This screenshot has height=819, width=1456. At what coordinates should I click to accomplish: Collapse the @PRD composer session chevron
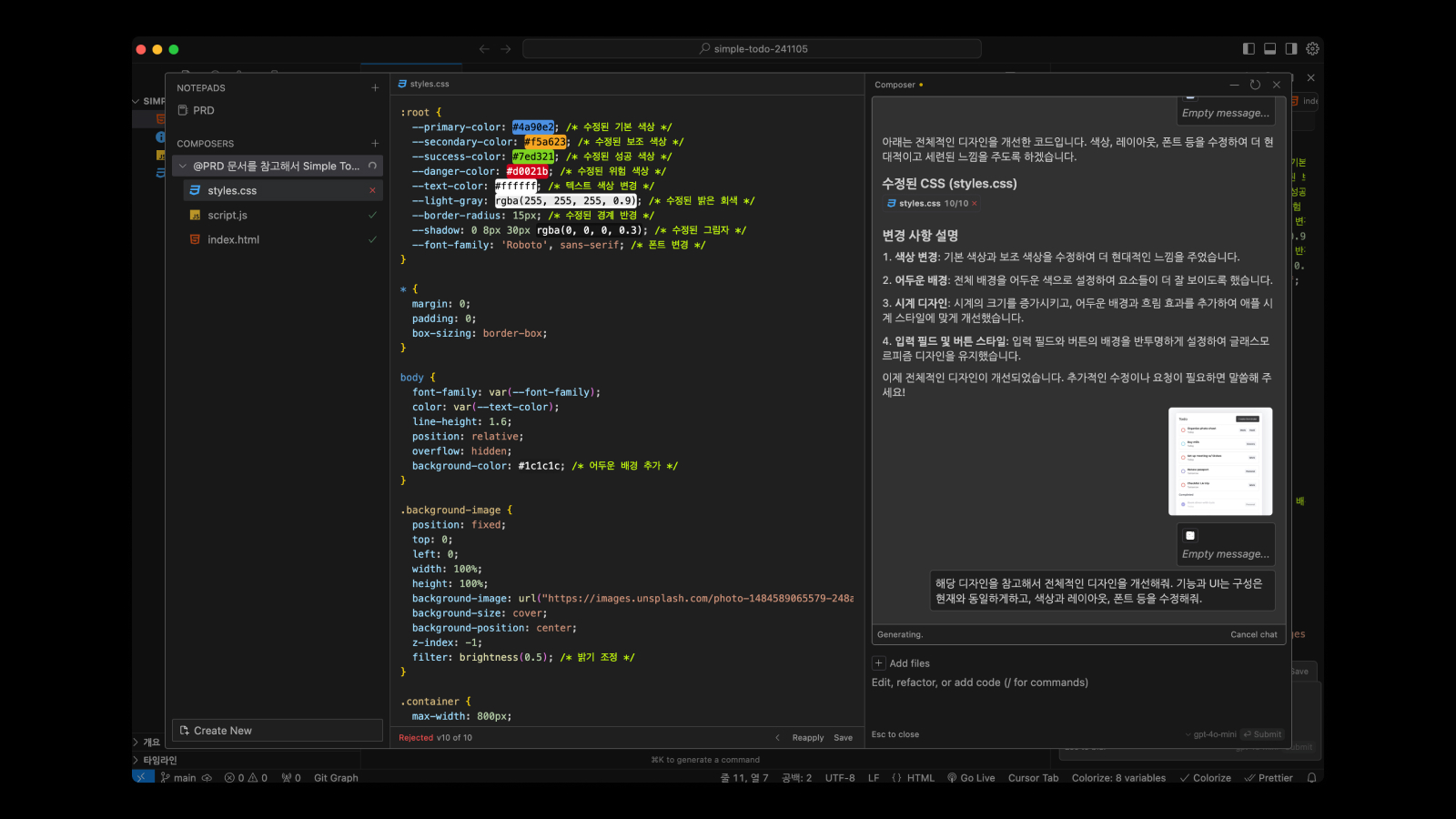[183, 166]
